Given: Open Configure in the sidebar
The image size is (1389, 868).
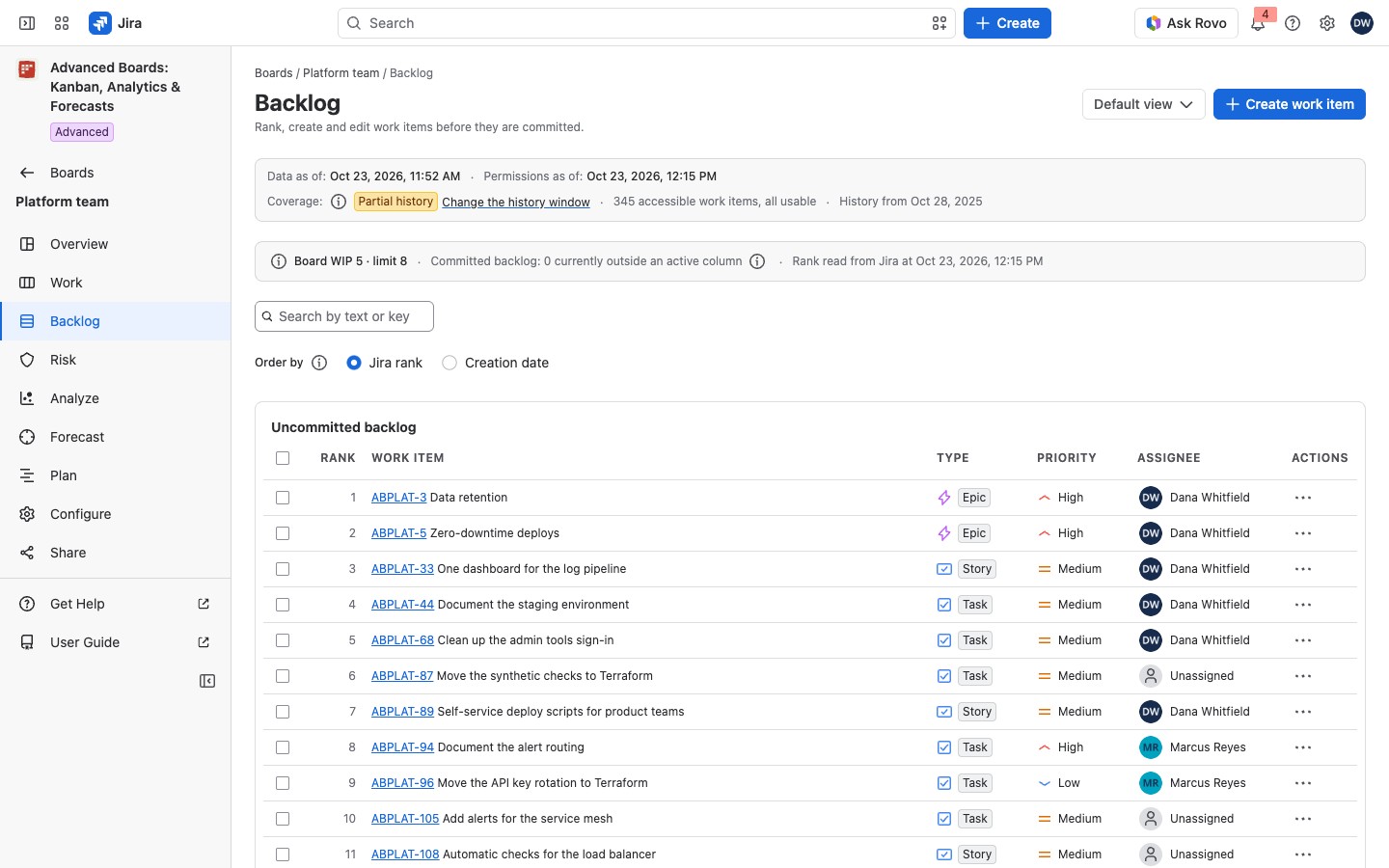Looking at the screenshot, I should click(x=116, y=514).
